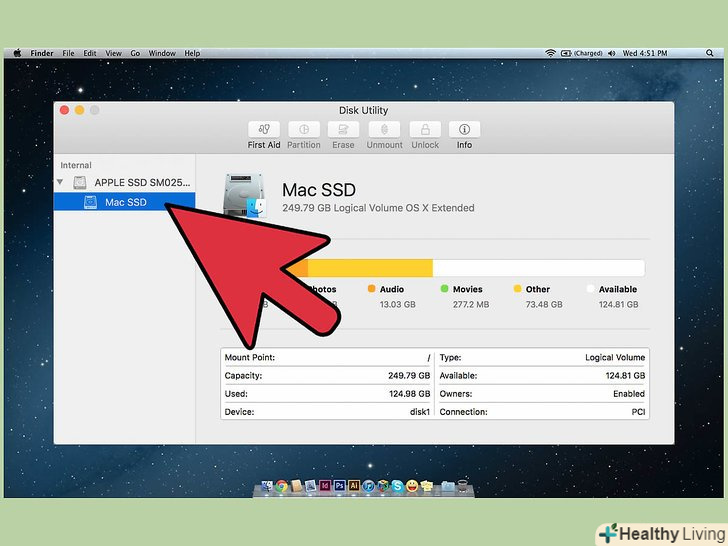Click the storage usage bar
728x546 pixels.
point(432,268)
